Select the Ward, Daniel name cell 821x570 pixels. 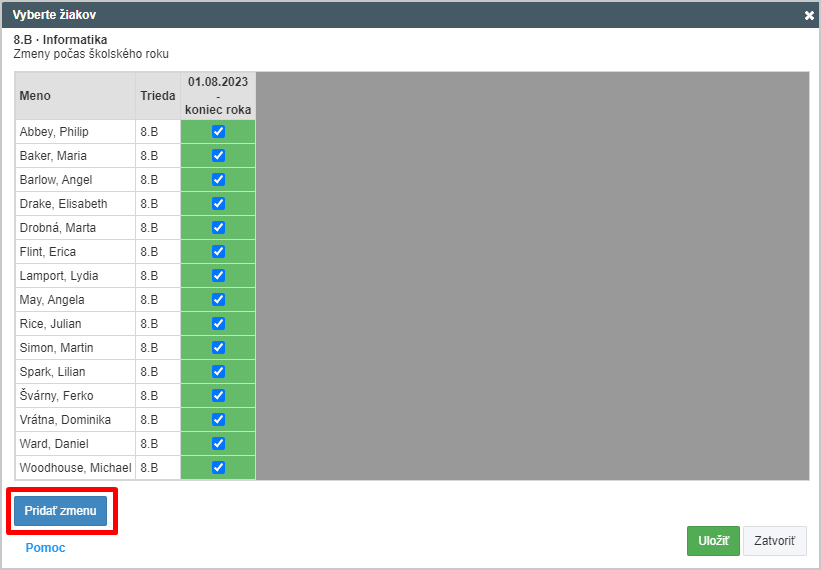75,443
